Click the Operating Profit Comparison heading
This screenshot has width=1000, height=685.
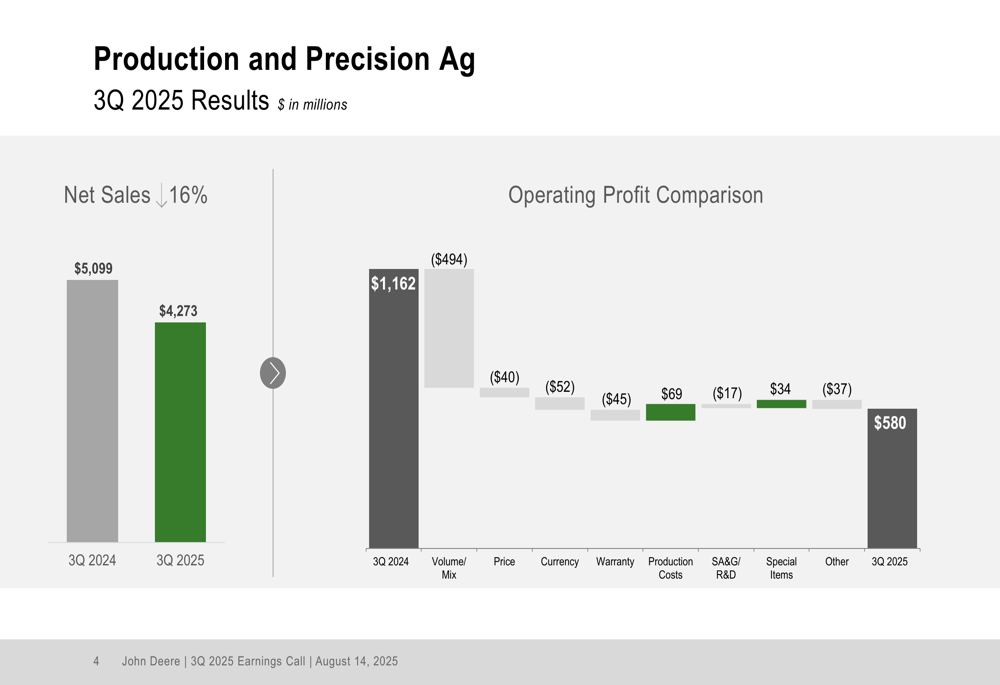click(x=635, y=195)
